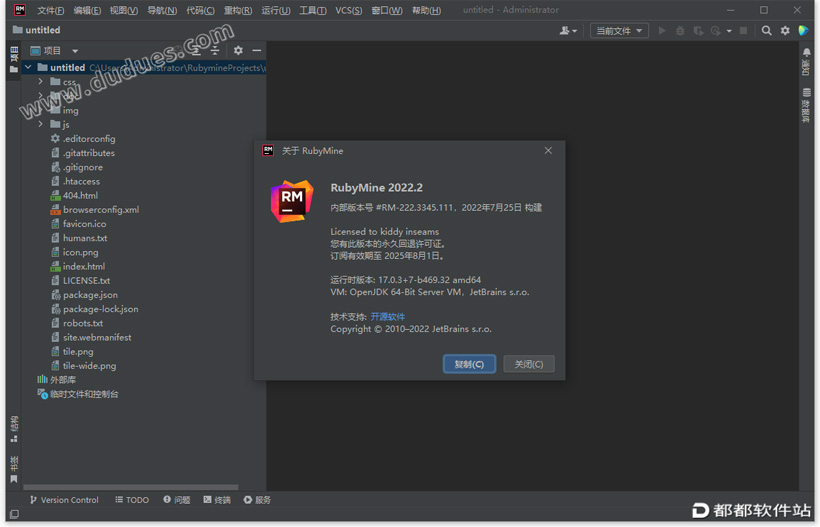Click Expand All icon in project panel
This screenshot has width=820, height=527.
point(196,51)
